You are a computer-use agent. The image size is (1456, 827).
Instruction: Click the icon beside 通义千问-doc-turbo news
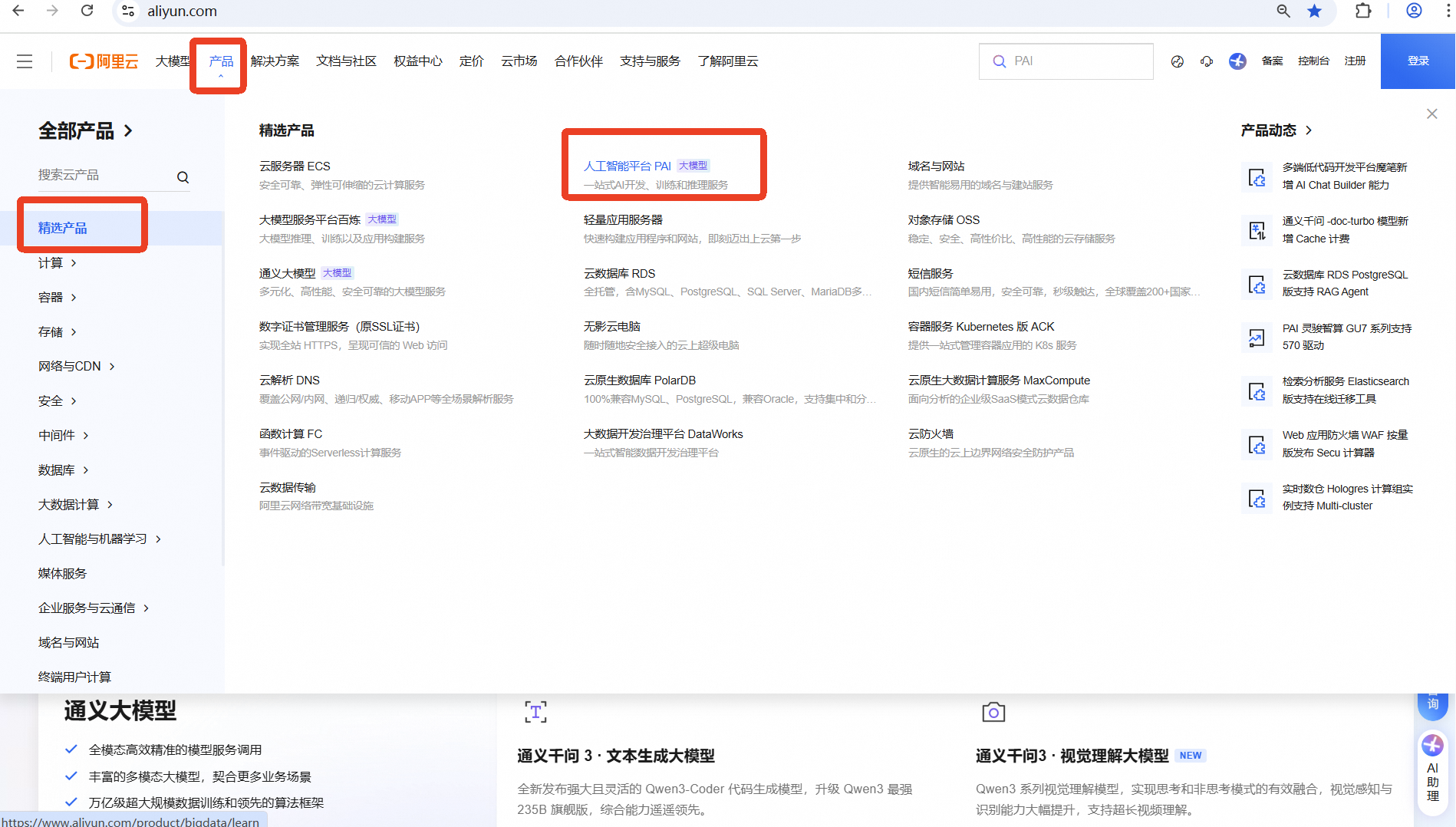pyautogui.click(x=1257, y=230)
